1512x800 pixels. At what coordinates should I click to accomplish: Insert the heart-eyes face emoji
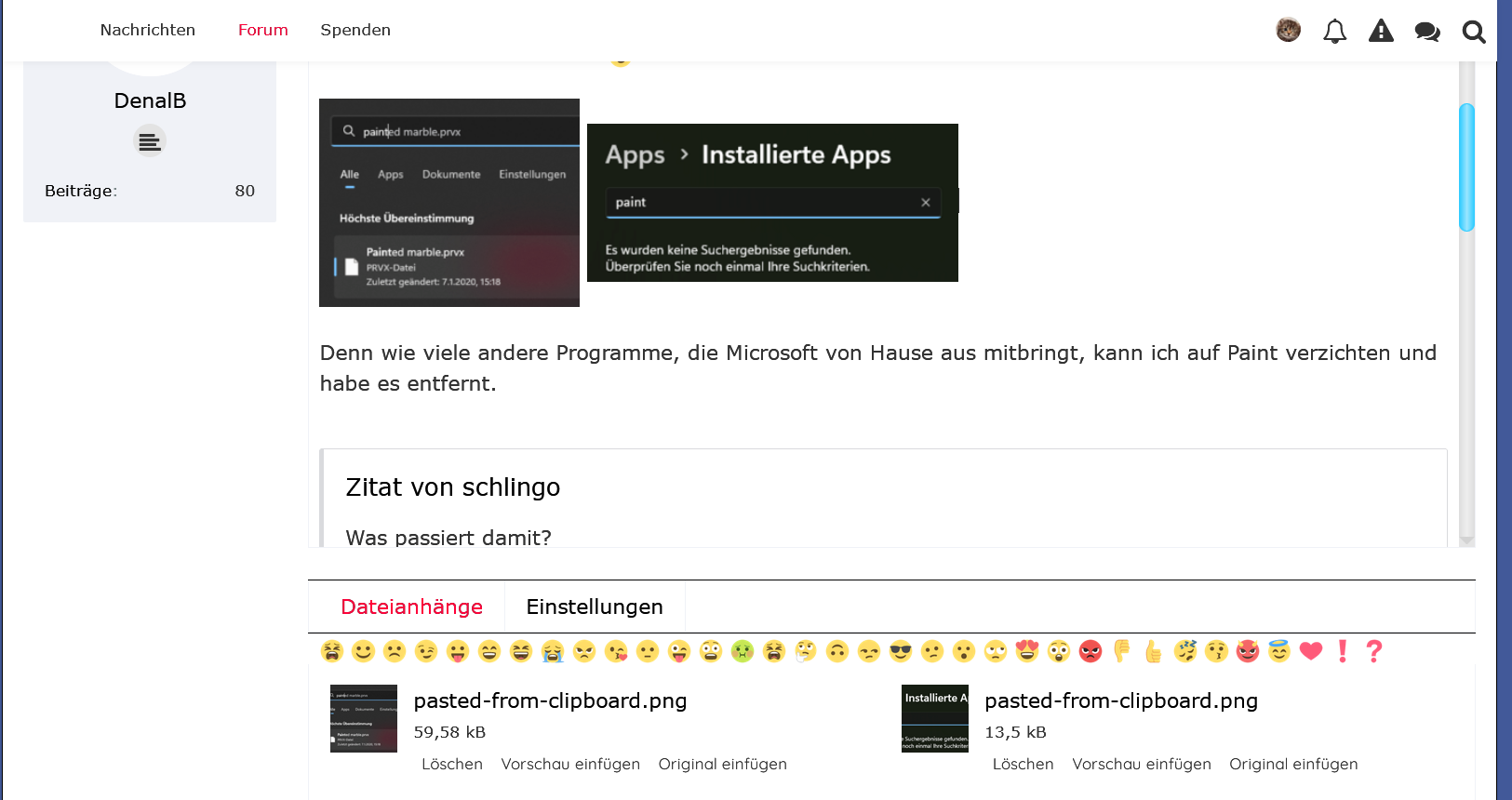tap(1027, 651)
